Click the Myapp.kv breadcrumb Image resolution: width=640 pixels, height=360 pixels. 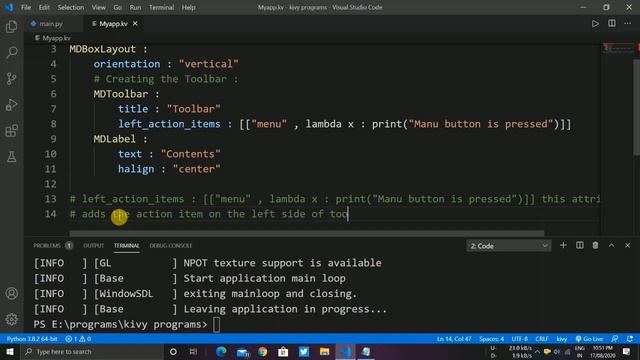[53, 38]
